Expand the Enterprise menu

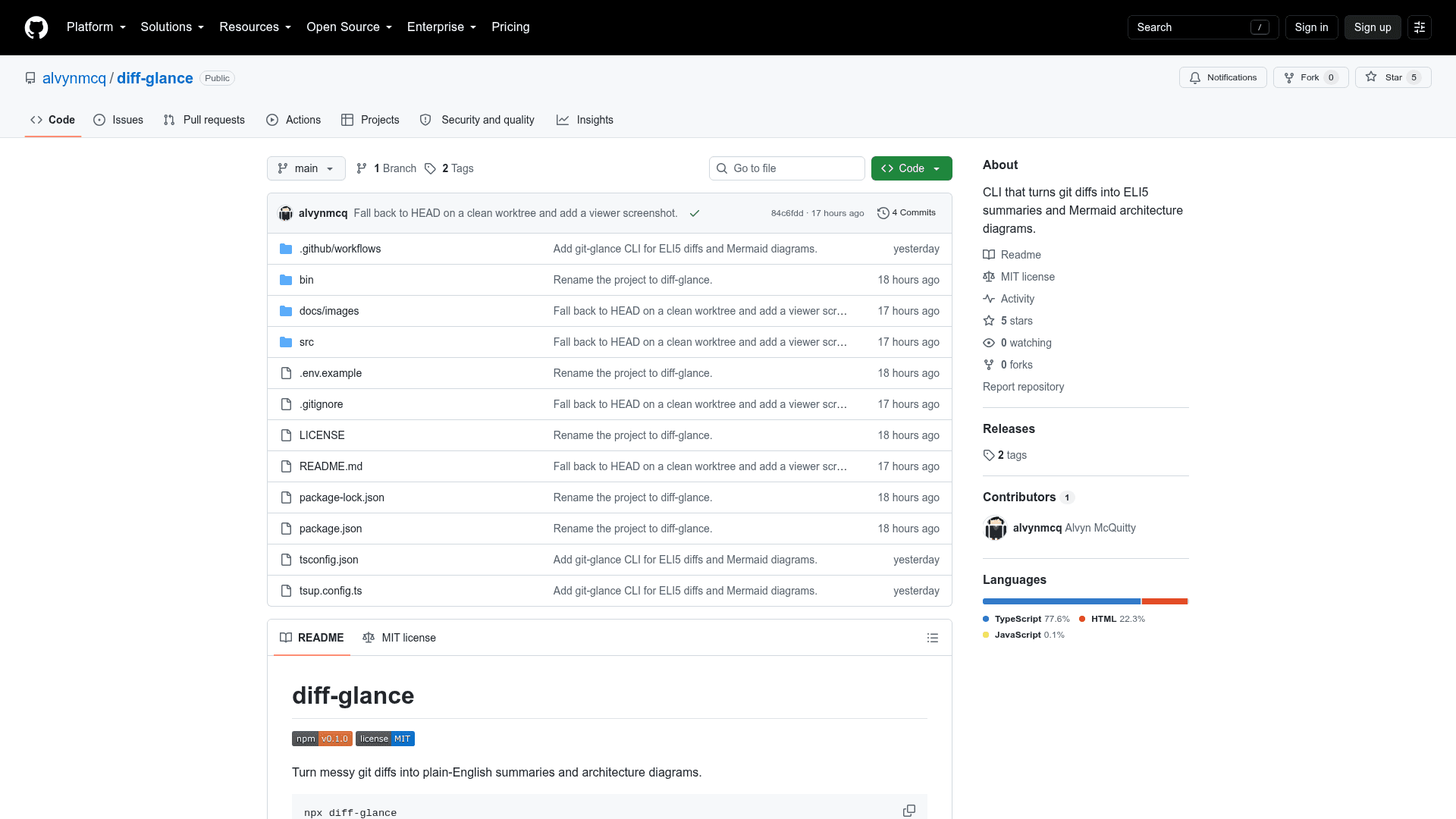(442, 27)
